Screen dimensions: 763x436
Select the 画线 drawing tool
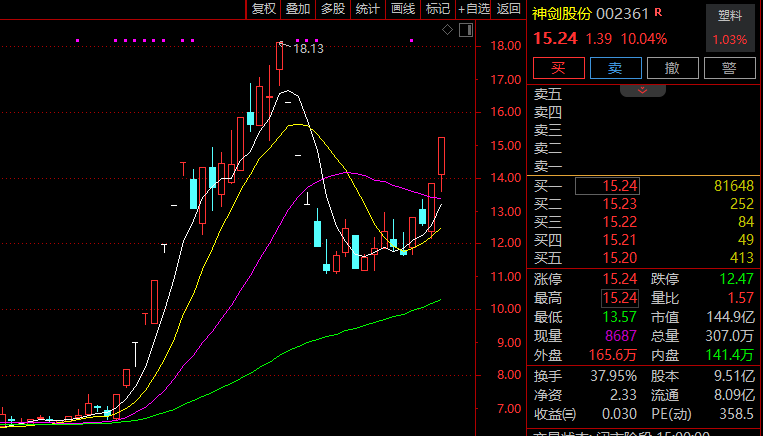pyautogui.click(x=402, y=9)
